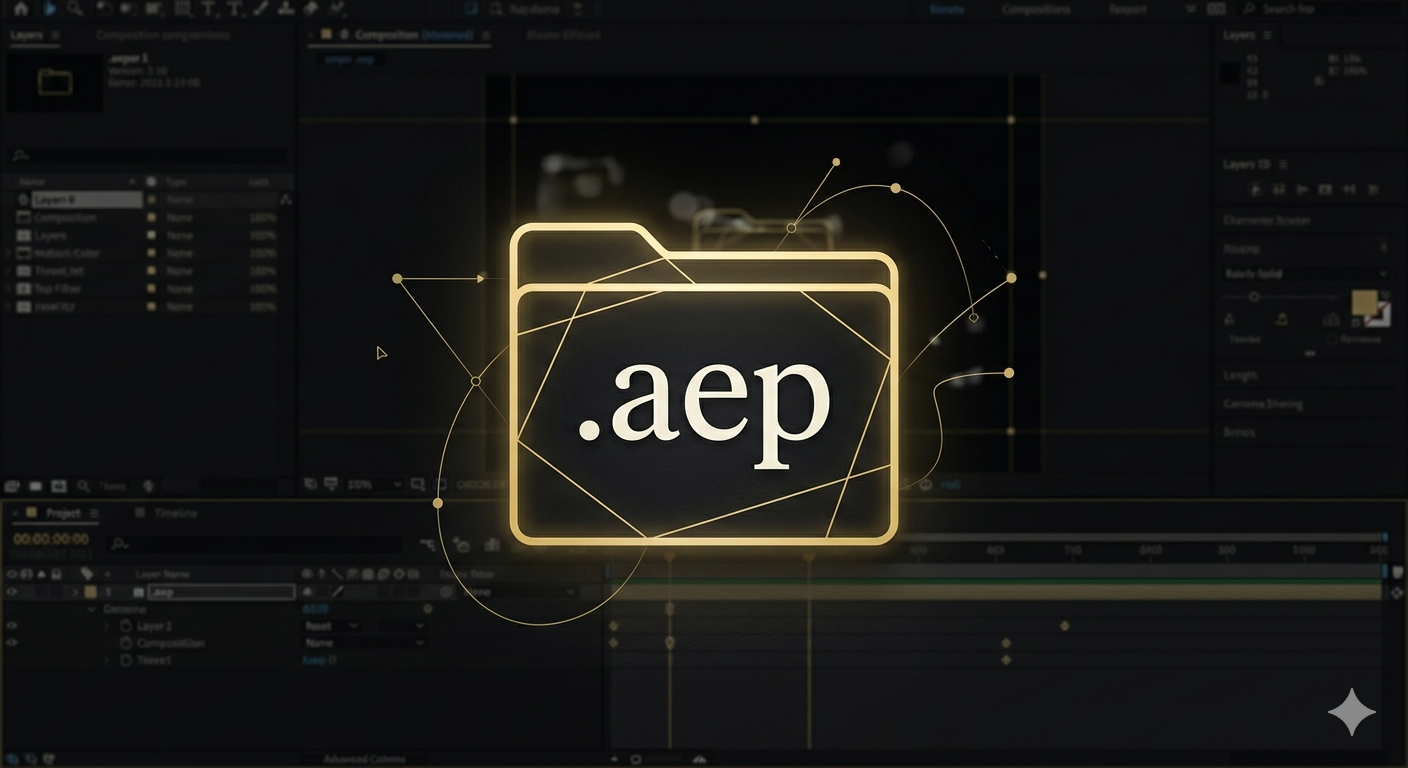The width and height of the screenshot is (1408, 768).
Task: Open the 20% zoom dropdown below the viewer
Action: 374,484
